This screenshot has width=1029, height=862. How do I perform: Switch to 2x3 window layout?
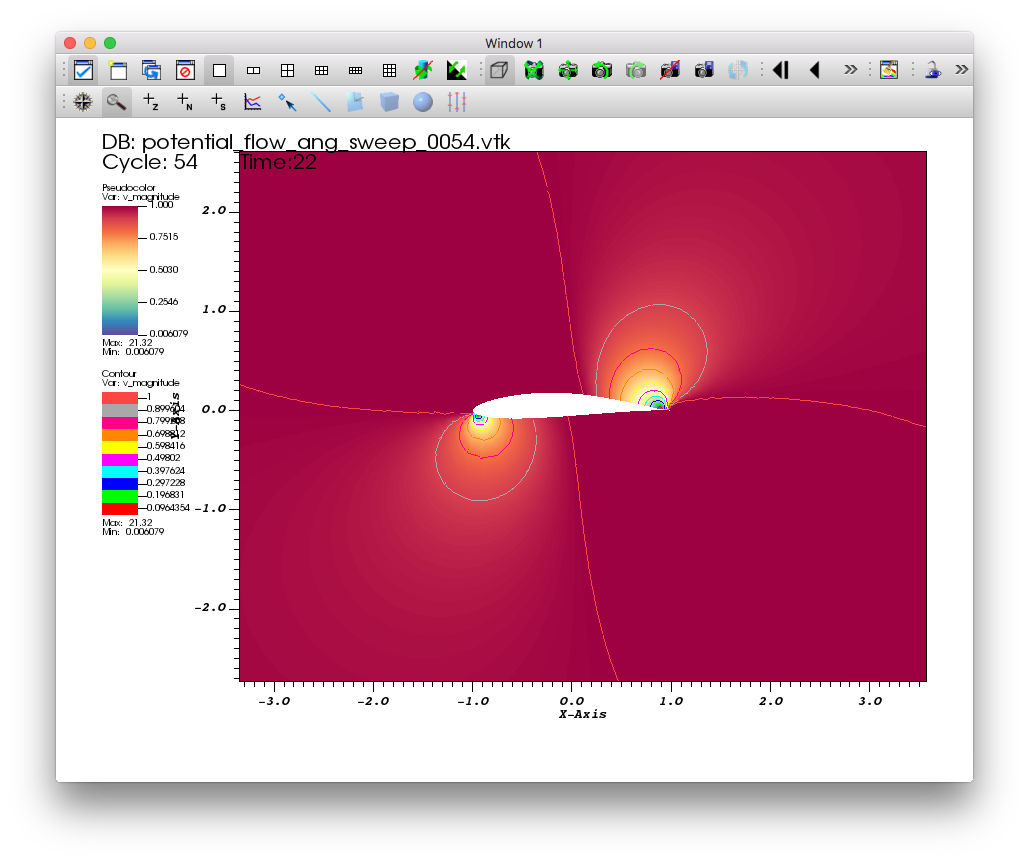click(322, 70)
